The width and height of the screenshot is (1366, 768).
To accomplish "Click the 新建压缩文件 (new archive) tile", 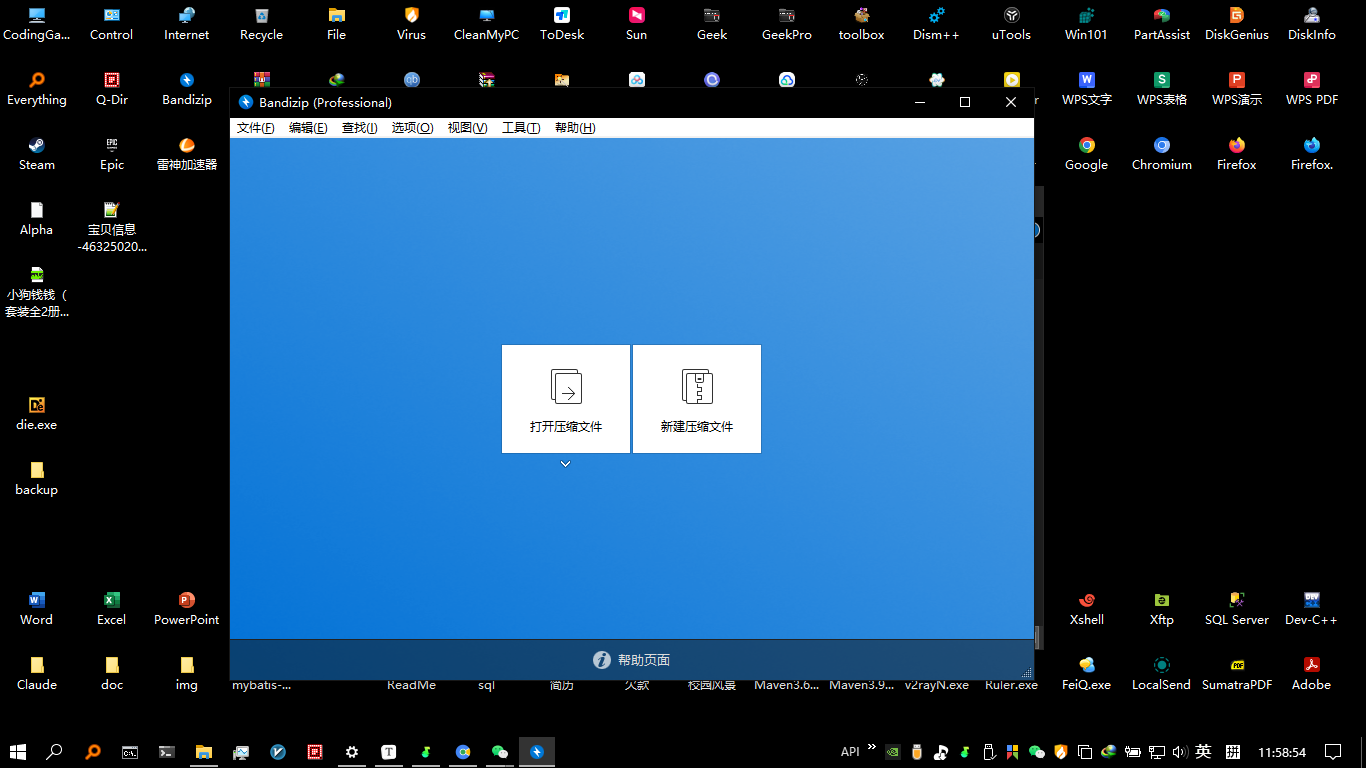I will tap(697, 399).
